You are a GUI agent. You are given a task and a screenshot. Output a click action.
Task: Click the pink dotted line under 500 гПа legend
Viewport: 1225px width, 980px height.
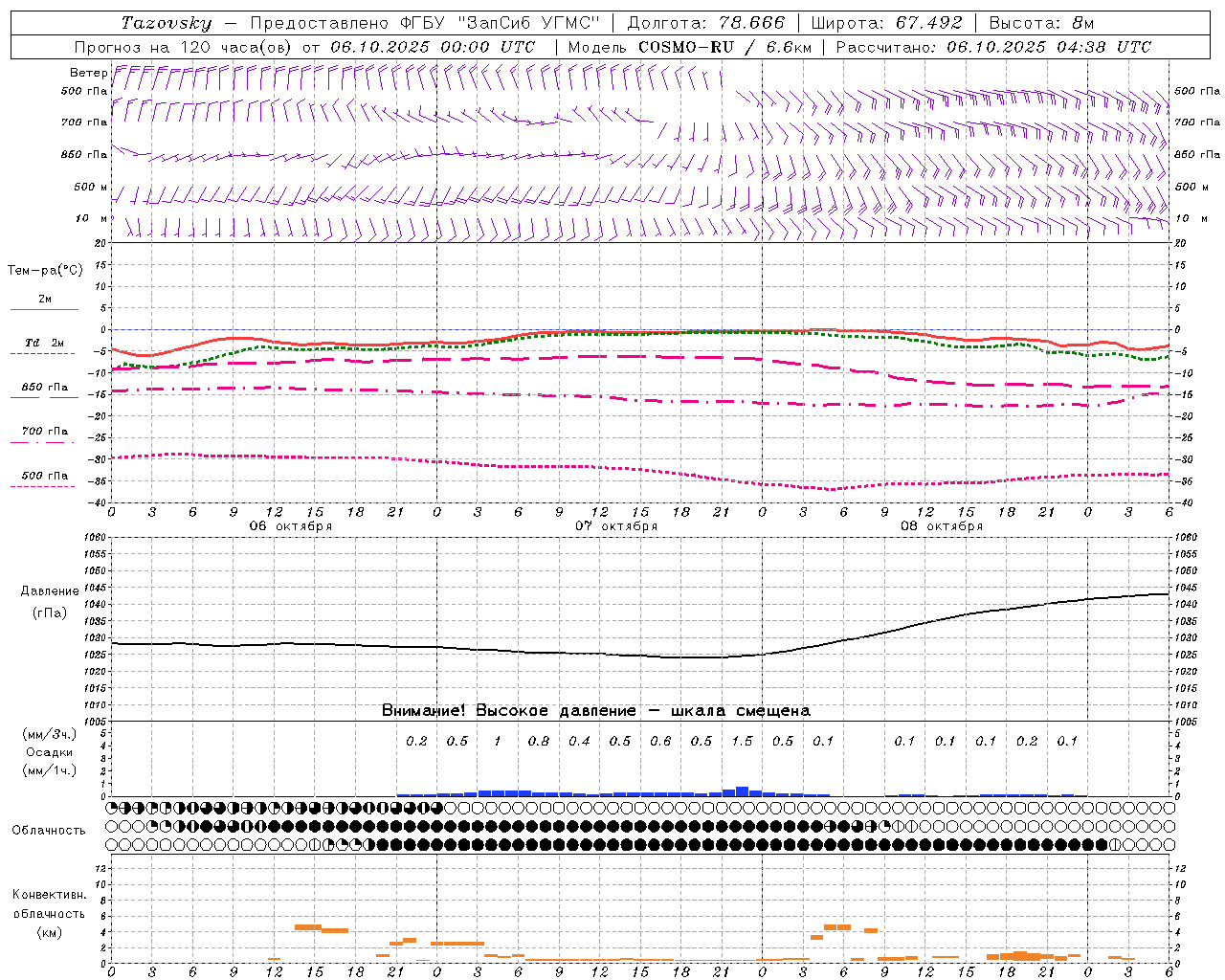[x=43, y=486]
